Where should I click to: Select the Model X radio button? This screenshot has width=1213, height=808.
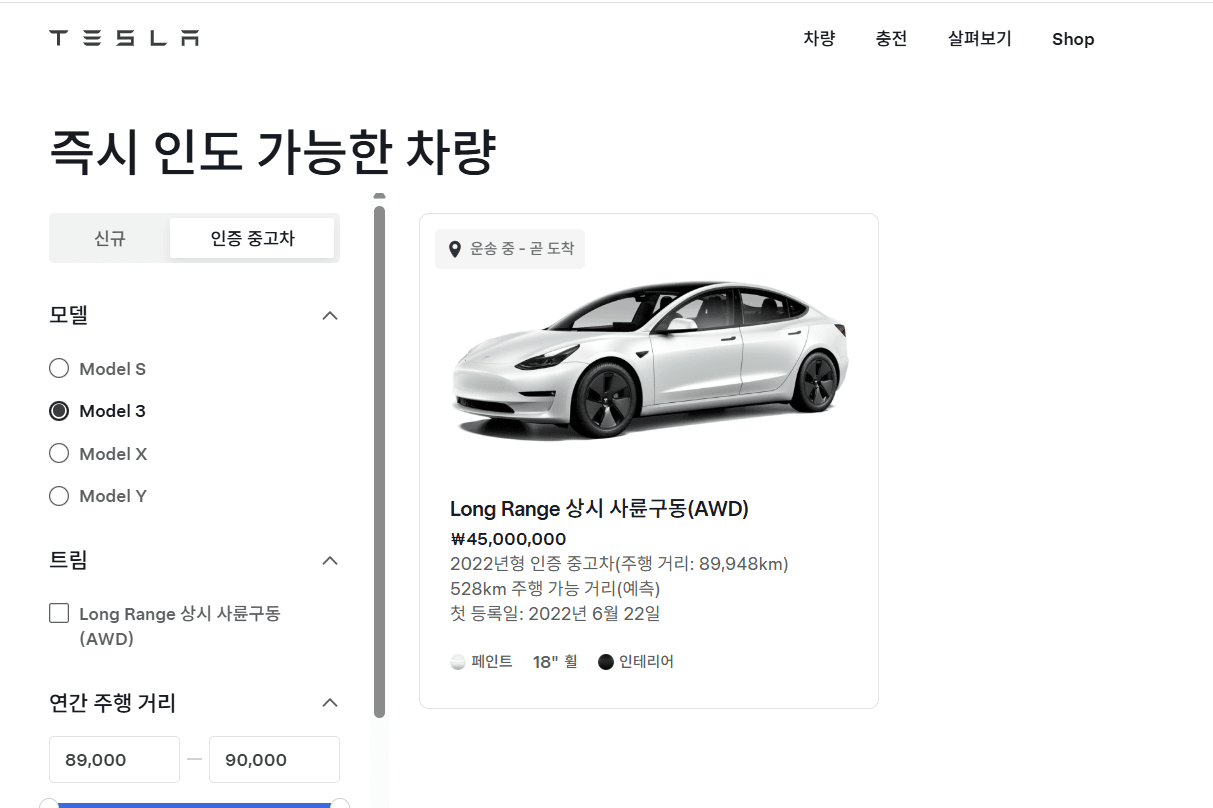tap(59, 454)
